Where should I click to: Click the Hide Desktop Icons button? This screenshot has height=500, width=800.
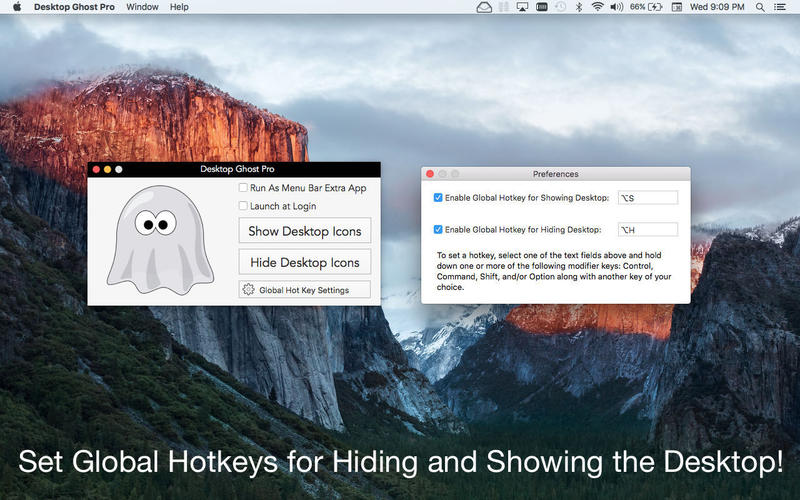(x=305, y=262)
